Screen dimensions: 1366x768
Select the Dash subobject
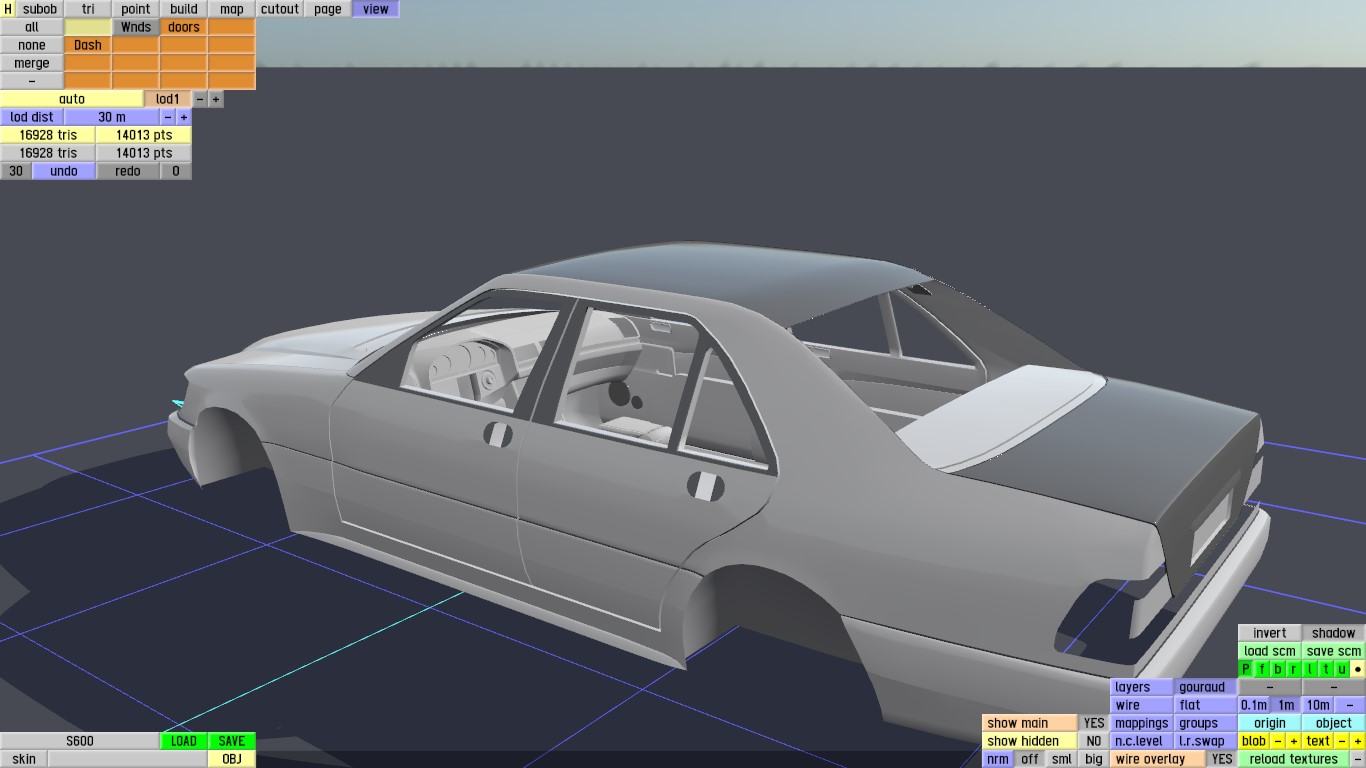tap(88, 45)
